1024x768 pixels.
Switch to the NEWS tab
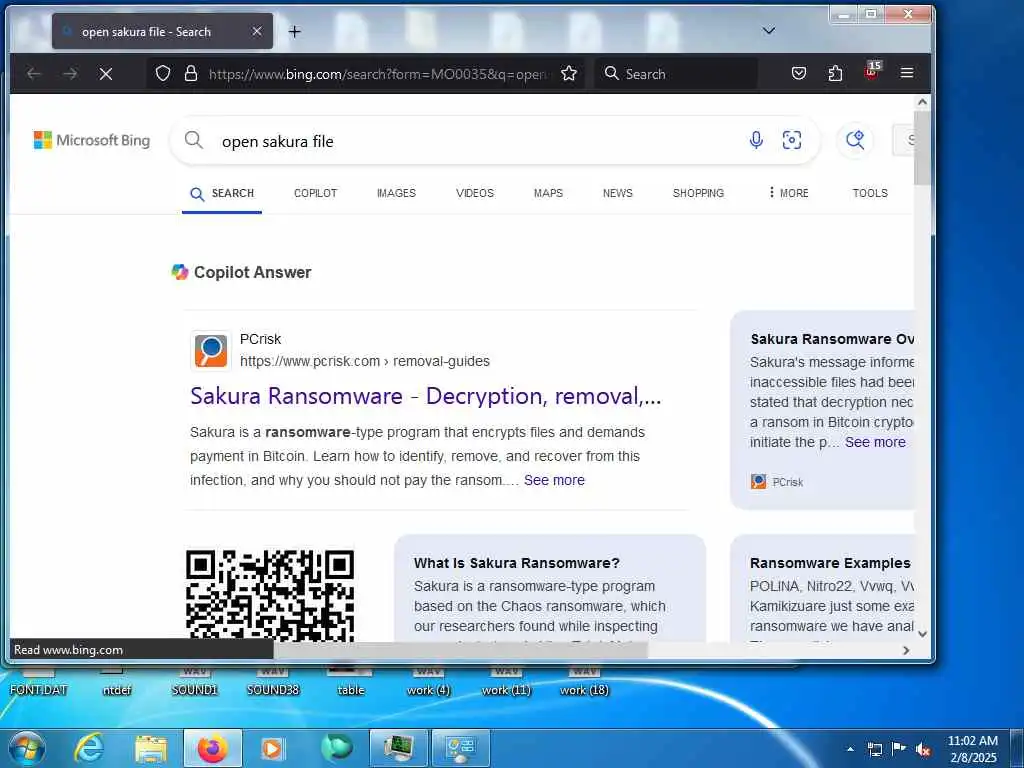[617, 193]
